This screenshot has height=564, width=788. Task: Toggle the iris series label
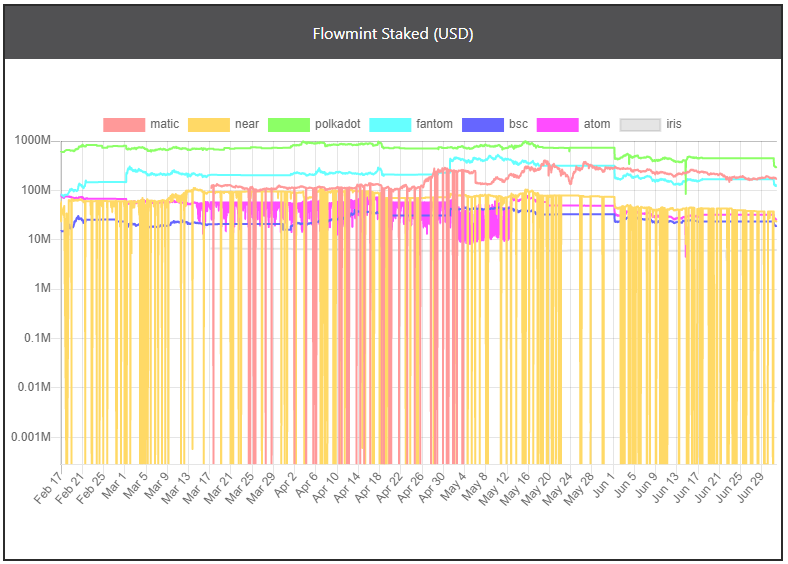pos(673,124)
